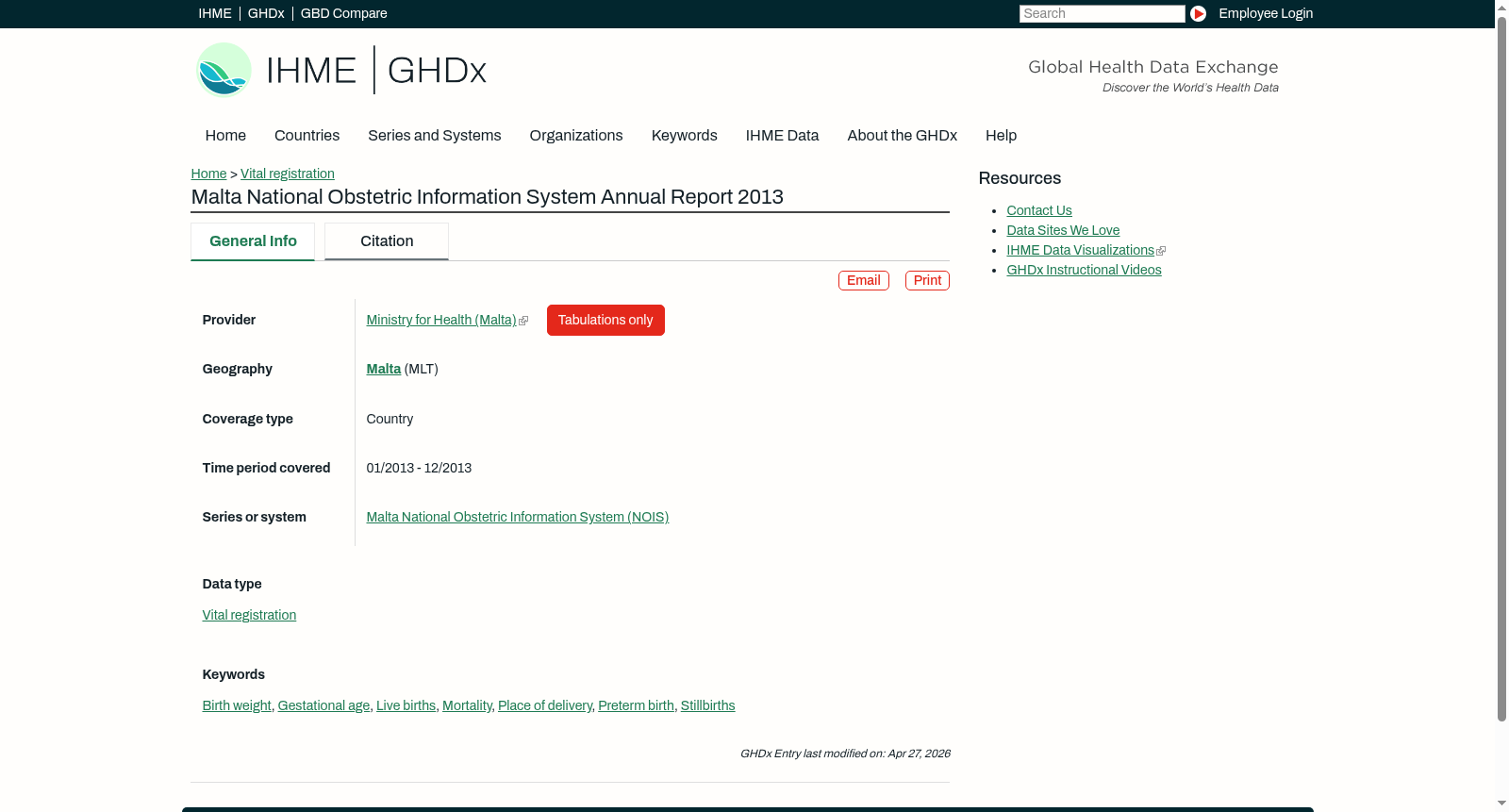Open the Countries menu
Viewport: 1509px width, 812px height.
pyautogui.click(x=307, y=135)
